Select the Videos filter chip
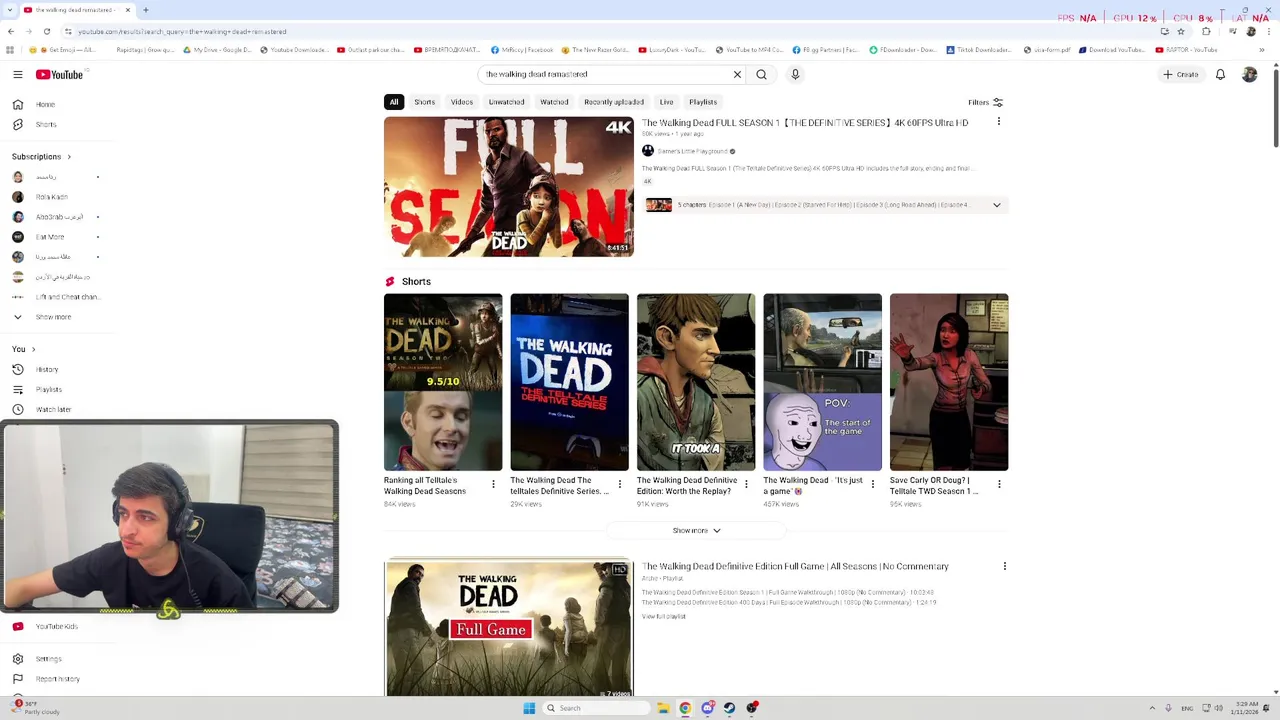 pyautogui.click(x=461, y=102)
